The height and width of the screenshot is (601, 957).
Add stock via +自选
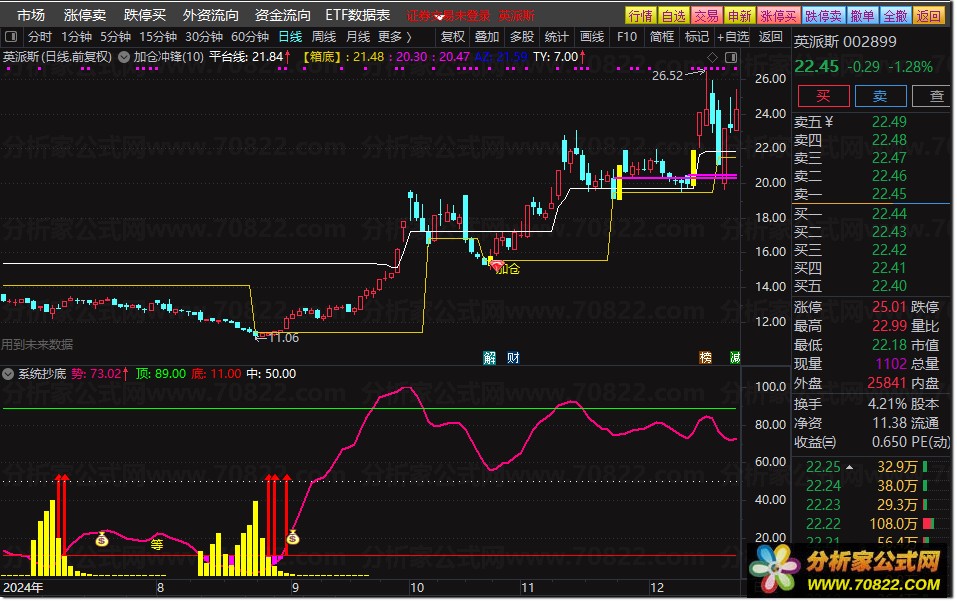pyautogui.click(x=733, y=37)
